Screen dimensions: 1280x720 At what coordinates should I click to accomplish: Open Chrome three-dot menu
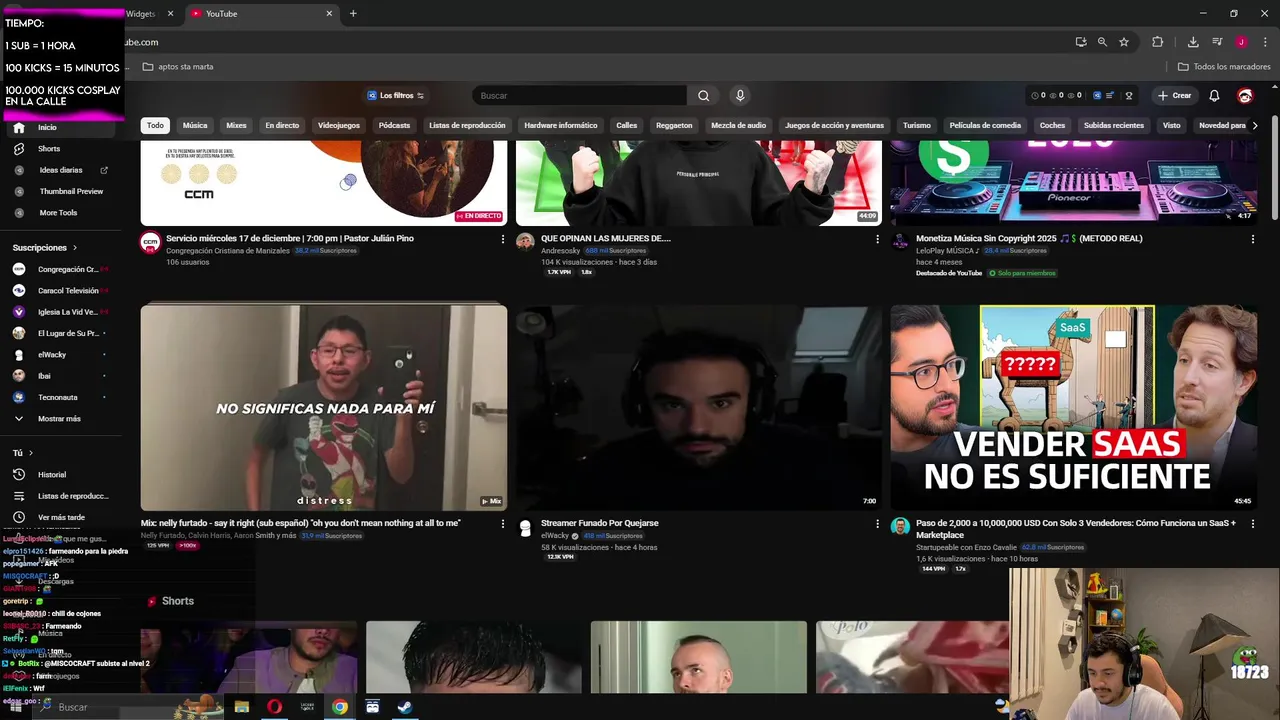[x=1265, y=42]
